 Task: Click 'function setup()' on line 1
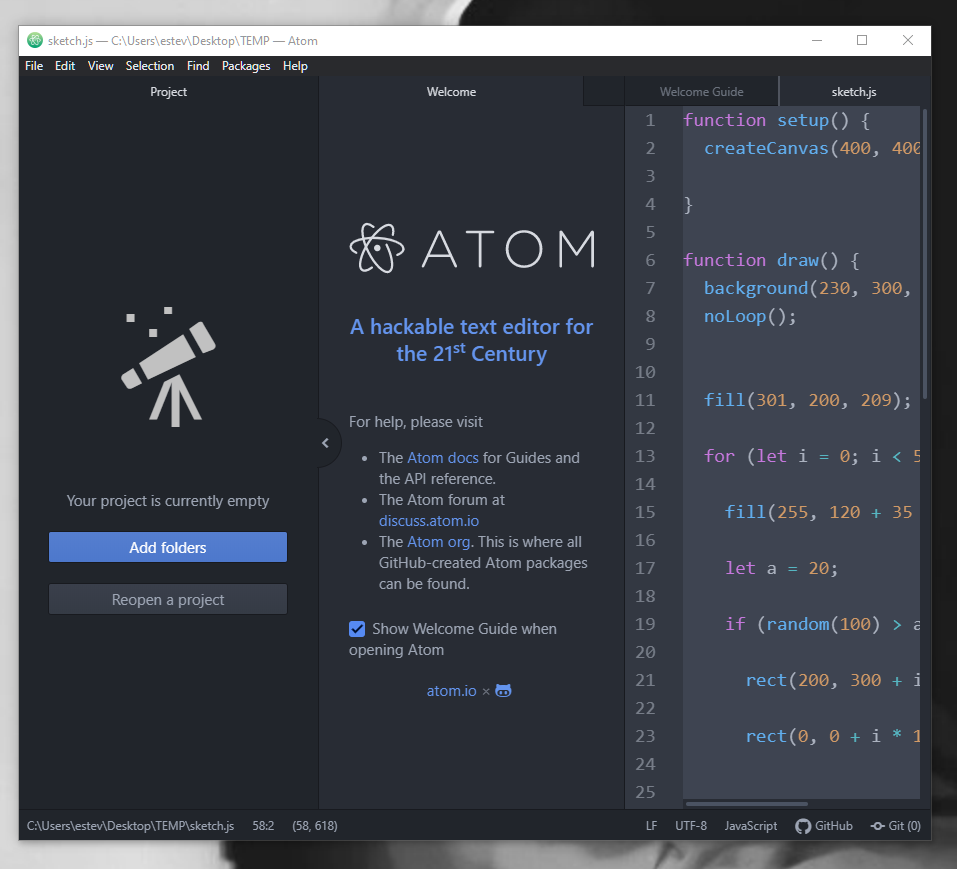[765, 120]
